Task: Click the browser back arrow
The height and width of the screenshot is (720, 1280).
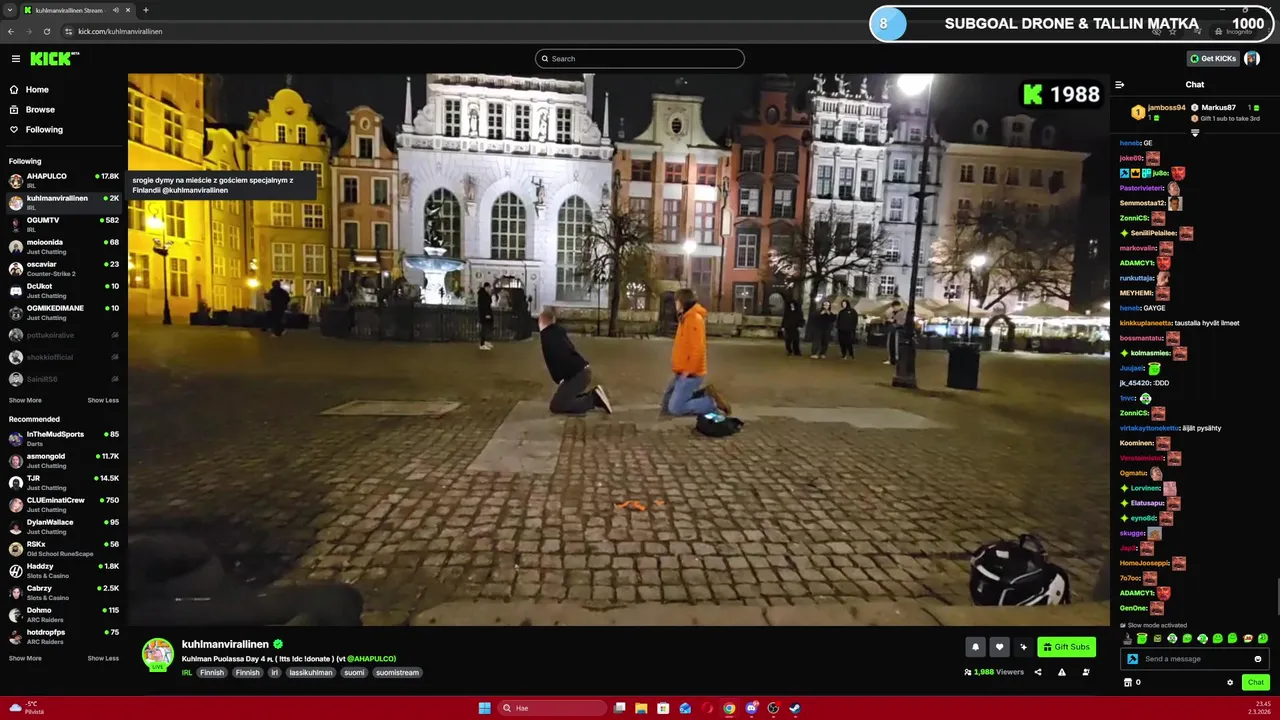Action: (x=10, y=31)
